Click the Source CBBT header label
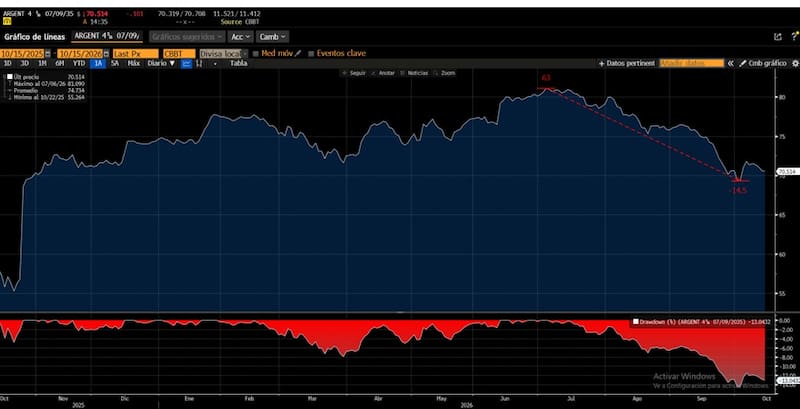This screenshot has width=800, height=409. (240, 22)
